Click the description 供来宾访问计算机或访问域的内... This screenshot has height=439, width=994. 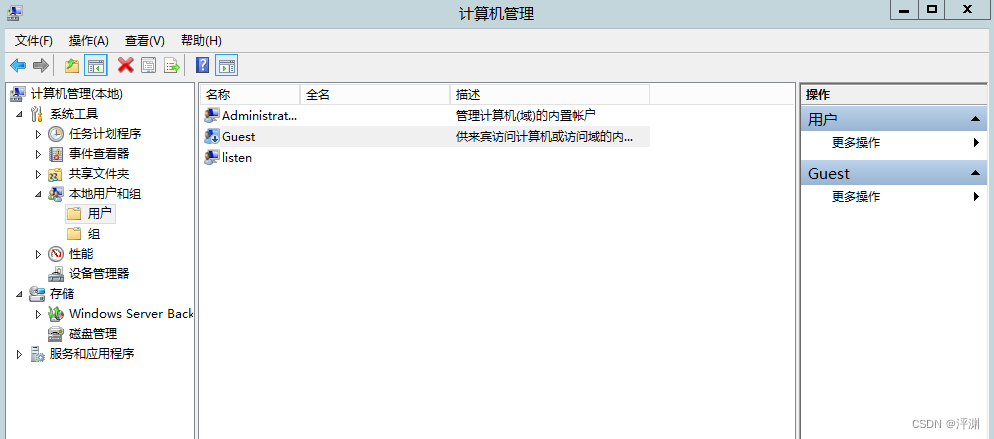point(544,137)
